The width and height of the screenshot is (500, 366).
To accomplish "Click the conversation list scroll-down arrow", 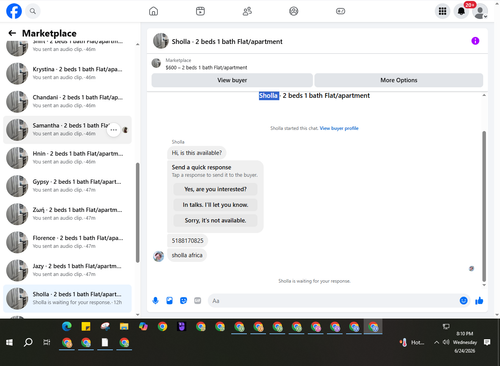I will point(138,314).
